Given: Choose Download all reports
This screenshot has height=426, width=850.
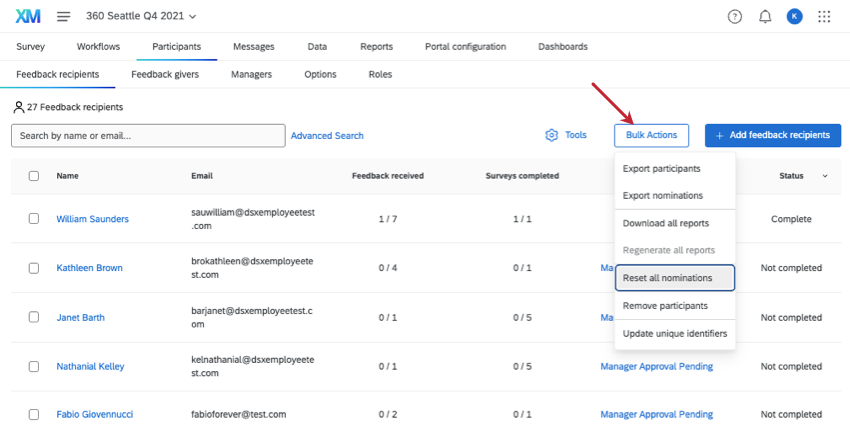Looking at the screenshot, I should tap(675, 223).
